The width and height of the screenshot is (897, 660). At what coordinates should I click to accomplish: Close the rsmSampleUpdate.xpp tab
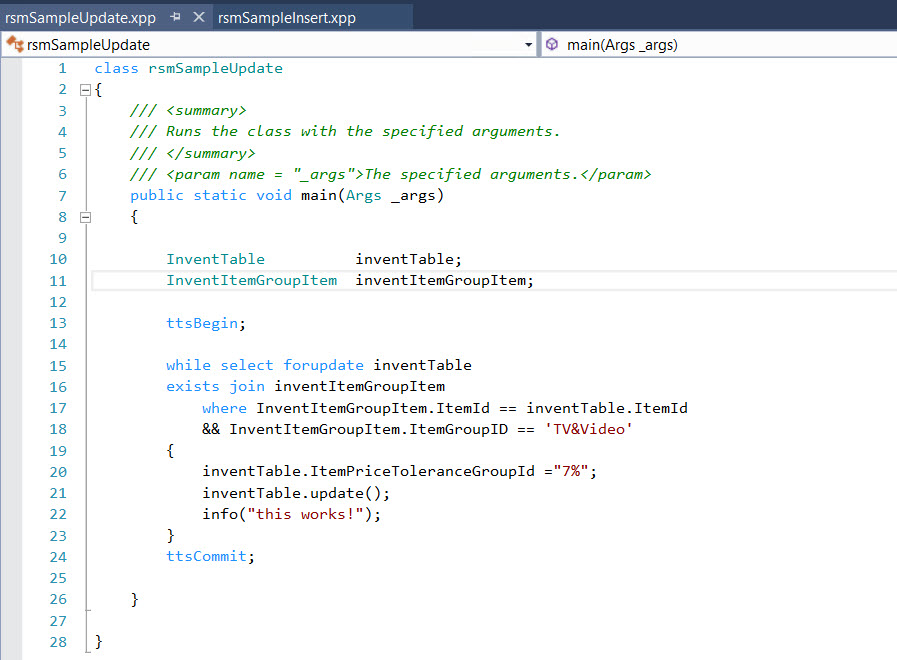[x=198, y=18]
